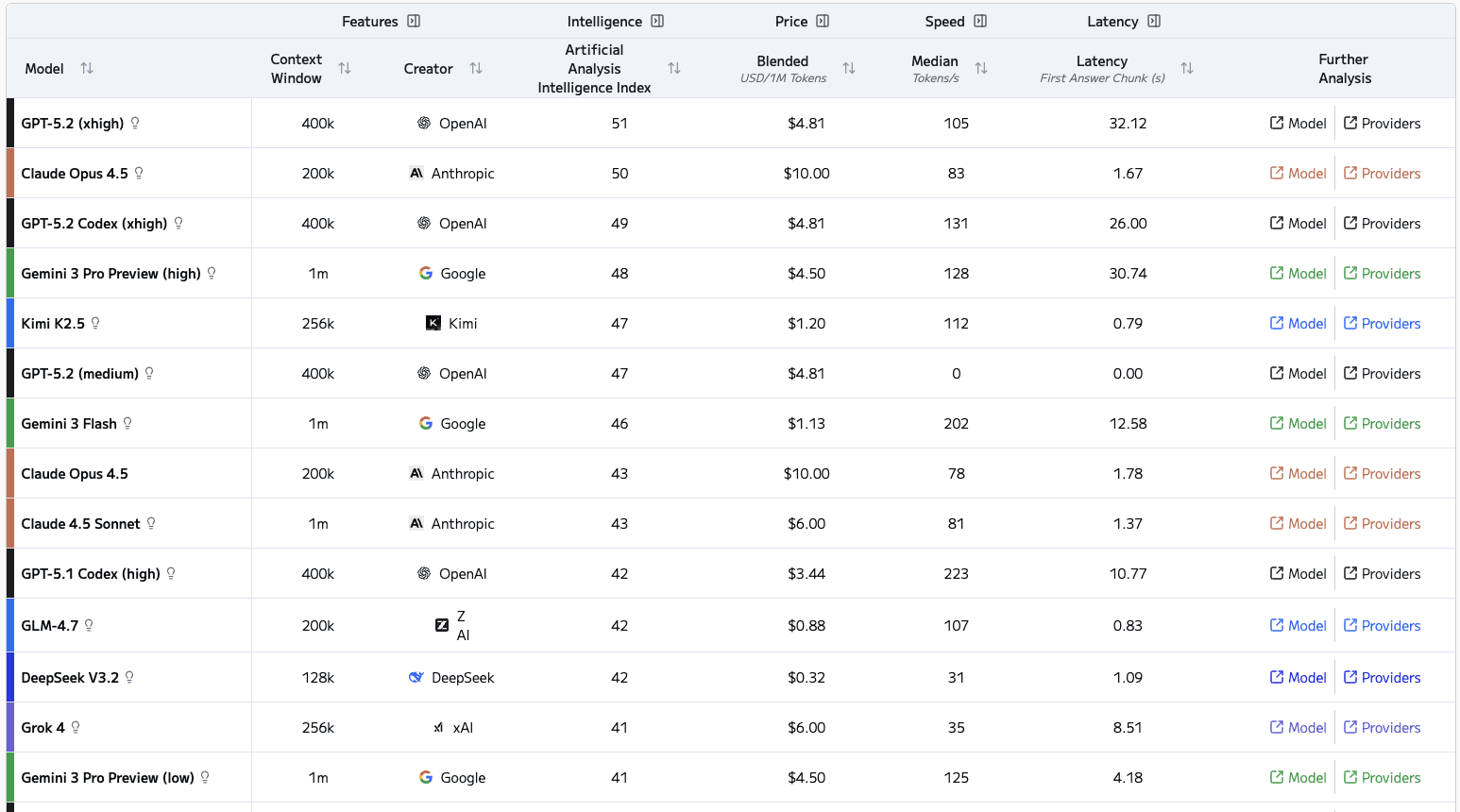
Task: Sort by Creator column
Action: (x=476, y=68)
